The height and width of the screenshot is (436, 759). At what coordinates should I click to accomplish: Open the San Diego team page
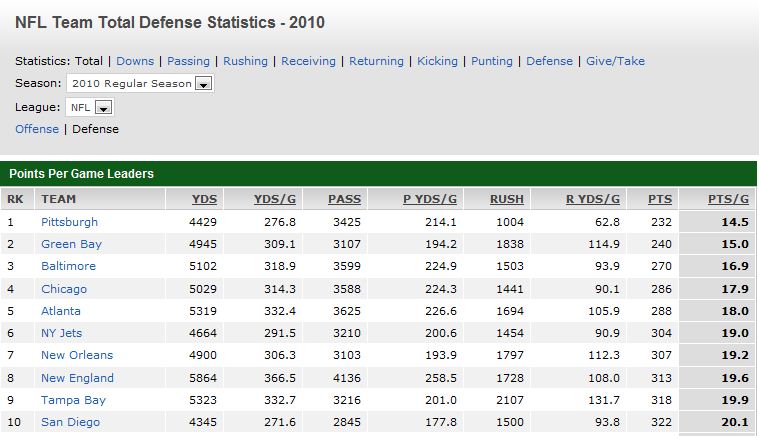coord(70,422)
